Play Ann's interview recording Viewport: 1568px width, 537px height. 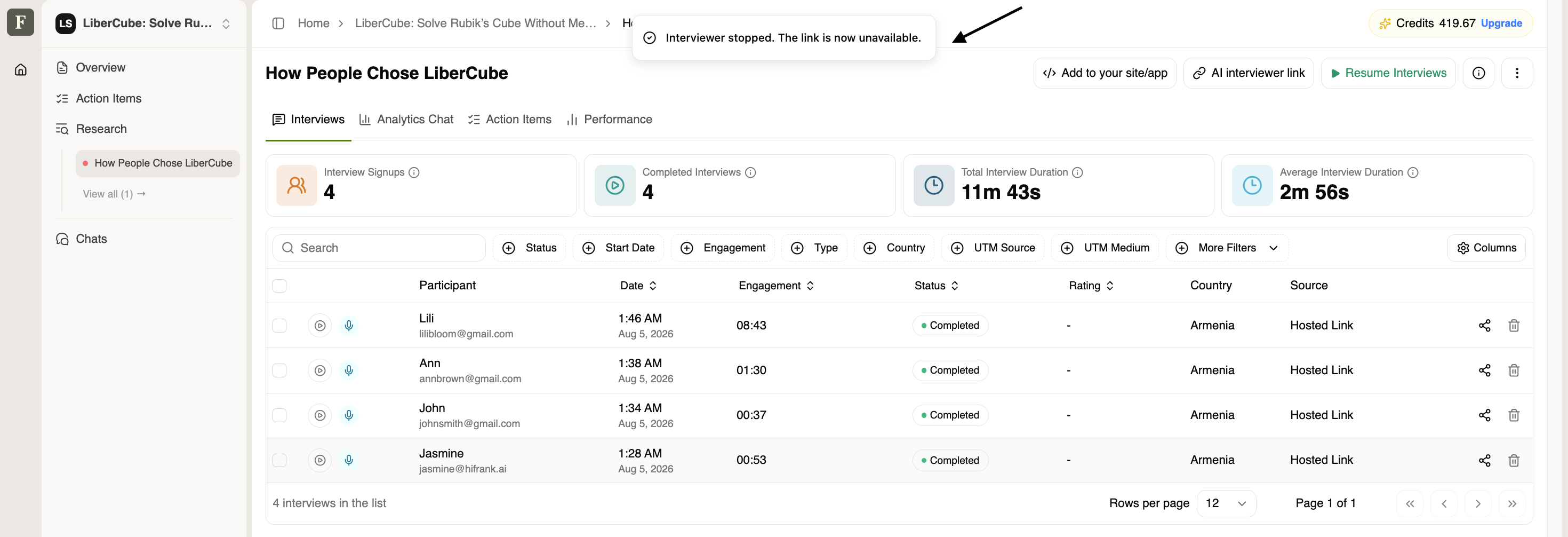[x=319, y=370]
